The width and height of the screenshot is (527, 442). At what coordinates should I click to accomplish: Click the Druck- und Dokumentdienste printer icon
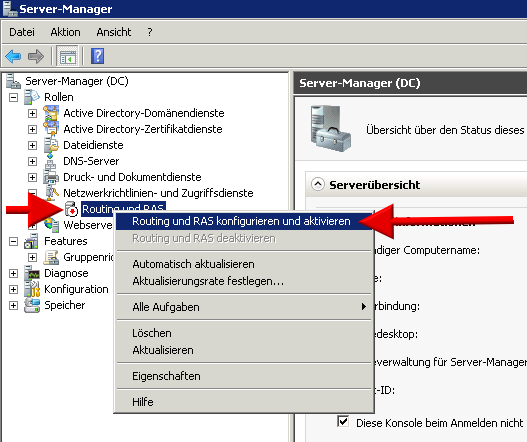tap(51, 177)
